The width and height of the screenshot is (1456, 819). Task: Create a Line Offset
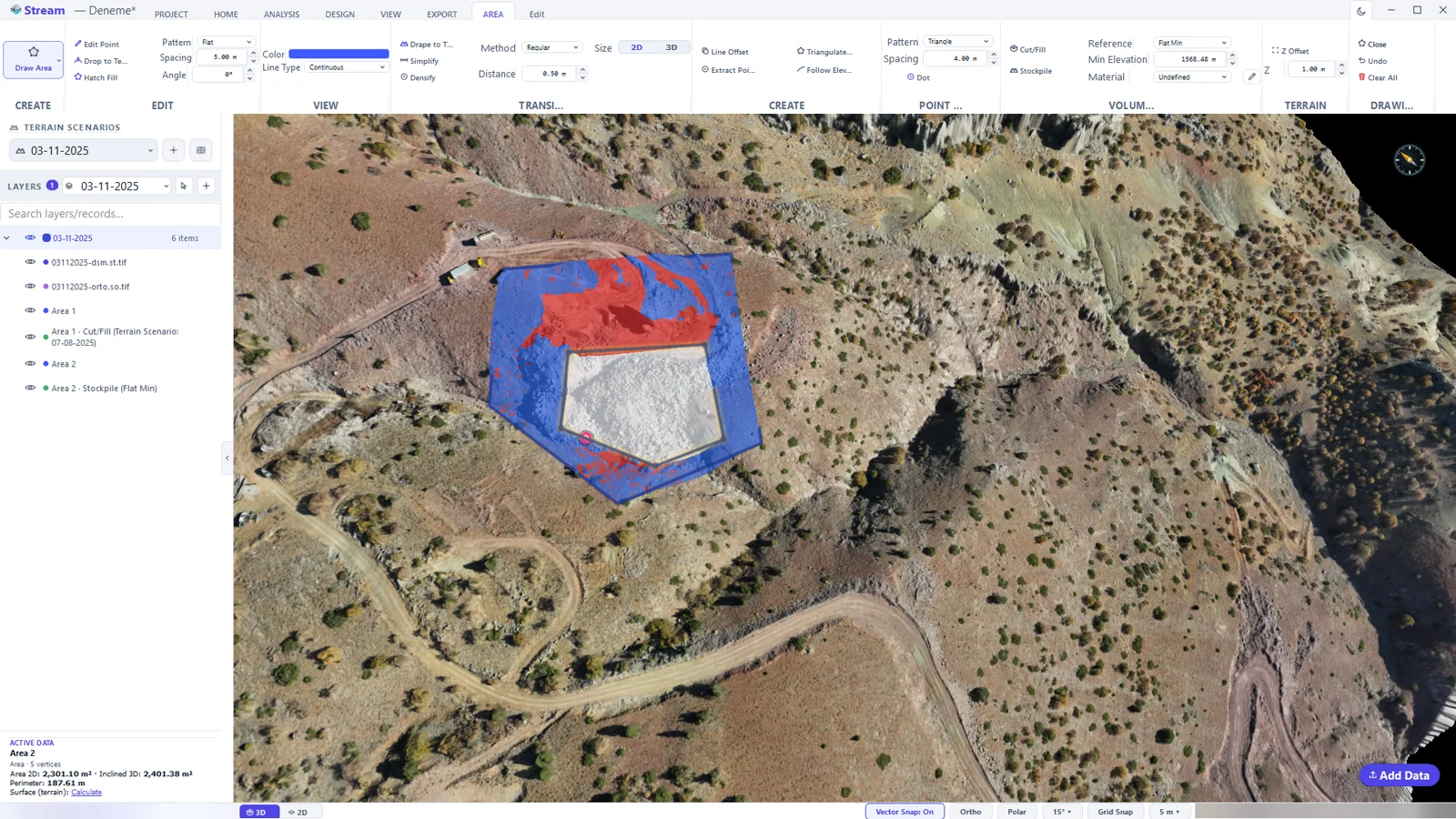(x=725, y=52)
